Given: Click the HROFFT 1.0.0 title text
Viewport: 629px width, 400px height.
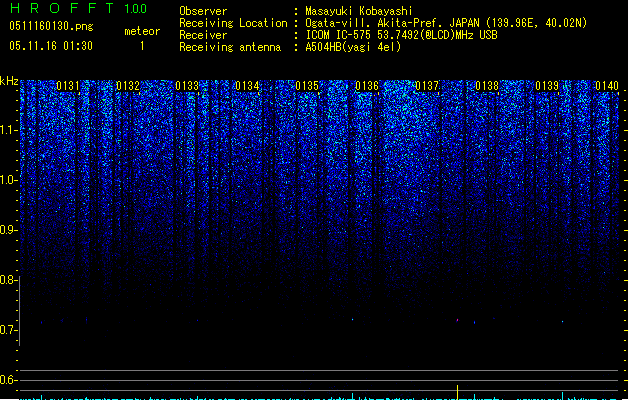Looking at the screenshot, I should tap(78, 8).
